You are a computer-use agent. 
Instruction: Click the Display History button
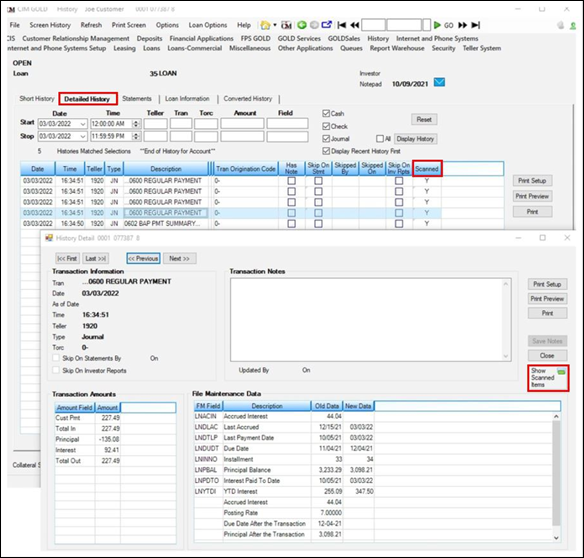[415, 139]
